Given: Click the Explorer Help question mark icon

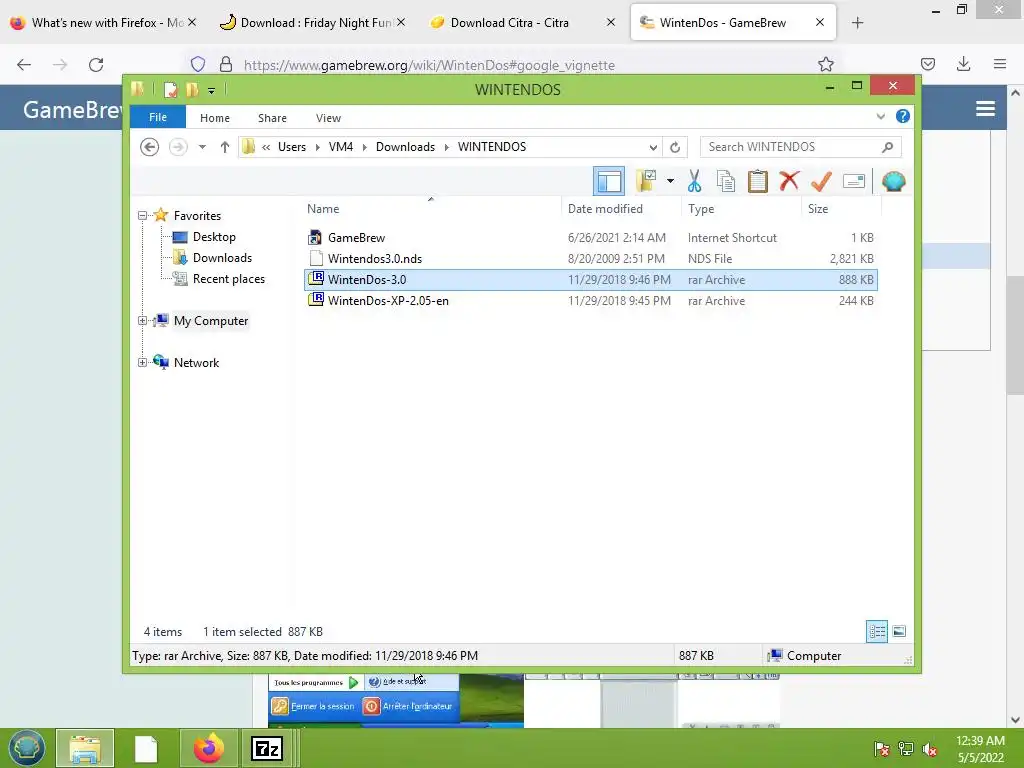Looking at the screenshot, I should coord(903,116).
